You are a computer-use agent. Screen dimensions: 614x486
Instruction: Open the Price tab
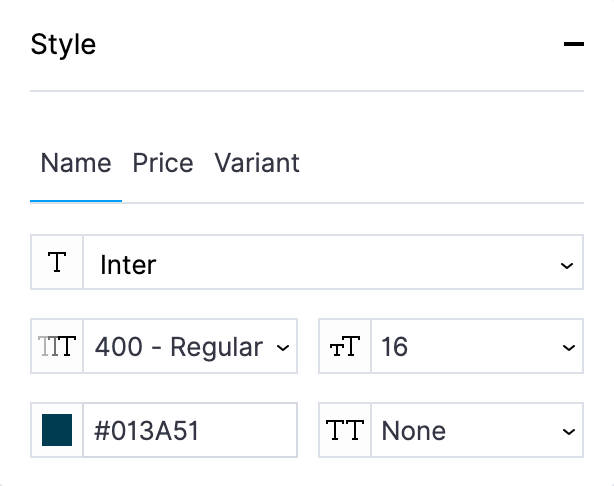click(x=163, y=163)
